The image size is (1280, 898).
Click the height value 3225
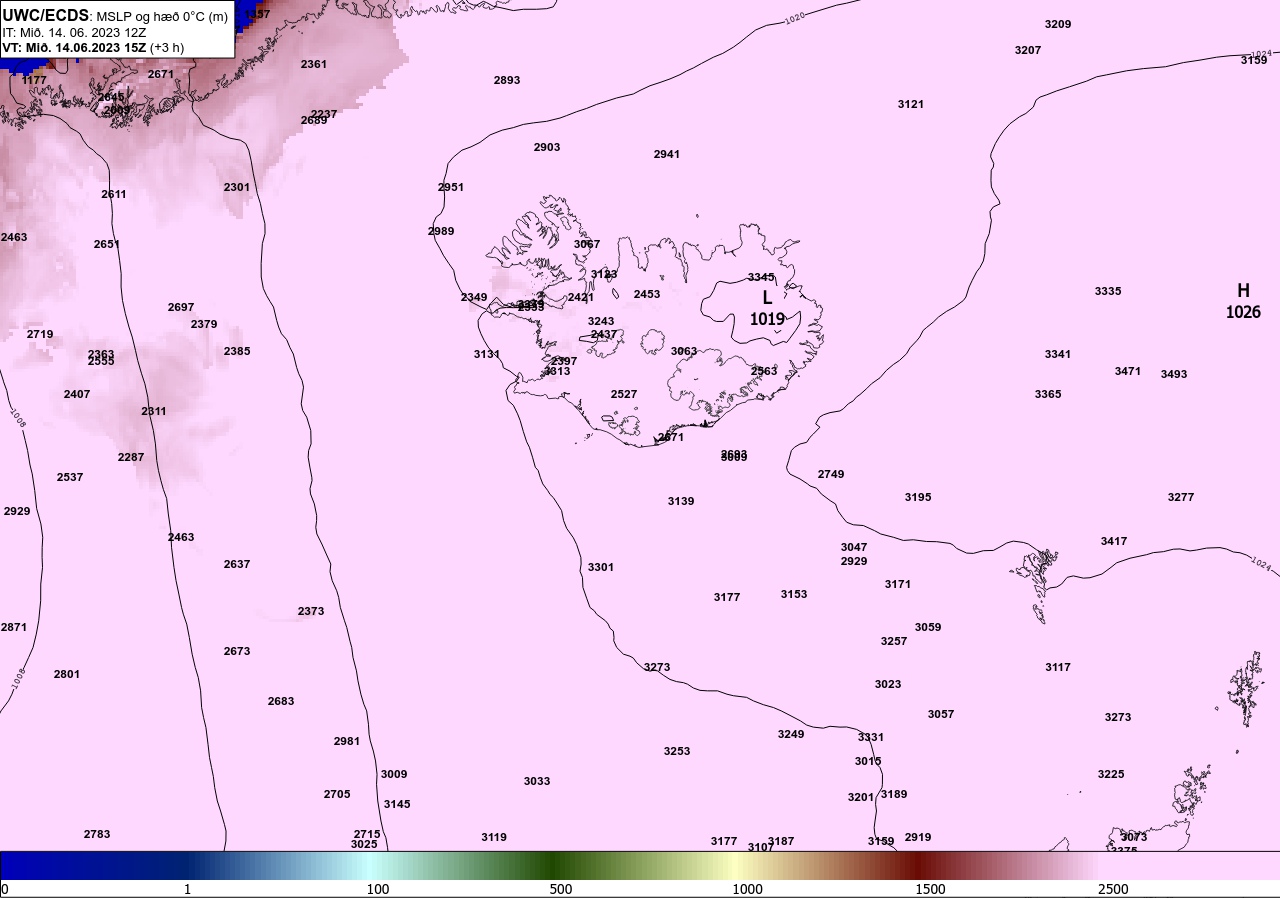click(1111, 774)
